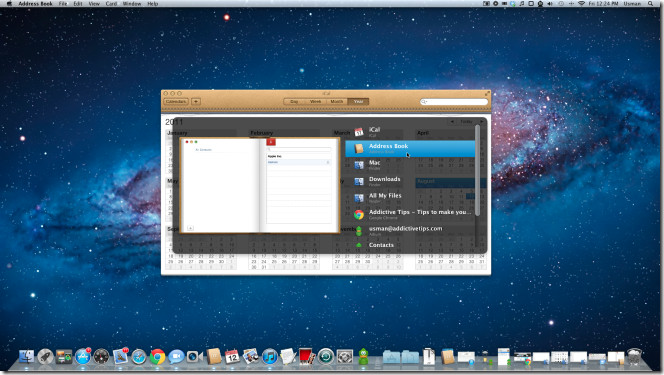Image resolution: width=664 pixels, height=375 pixels.
Task: Open the View menu
Action: click(94, 3)
